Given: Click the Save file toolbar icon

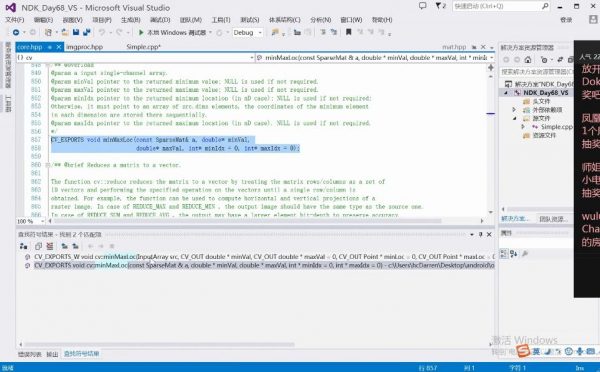Looking at the screenshot, I should click(76, 33).
